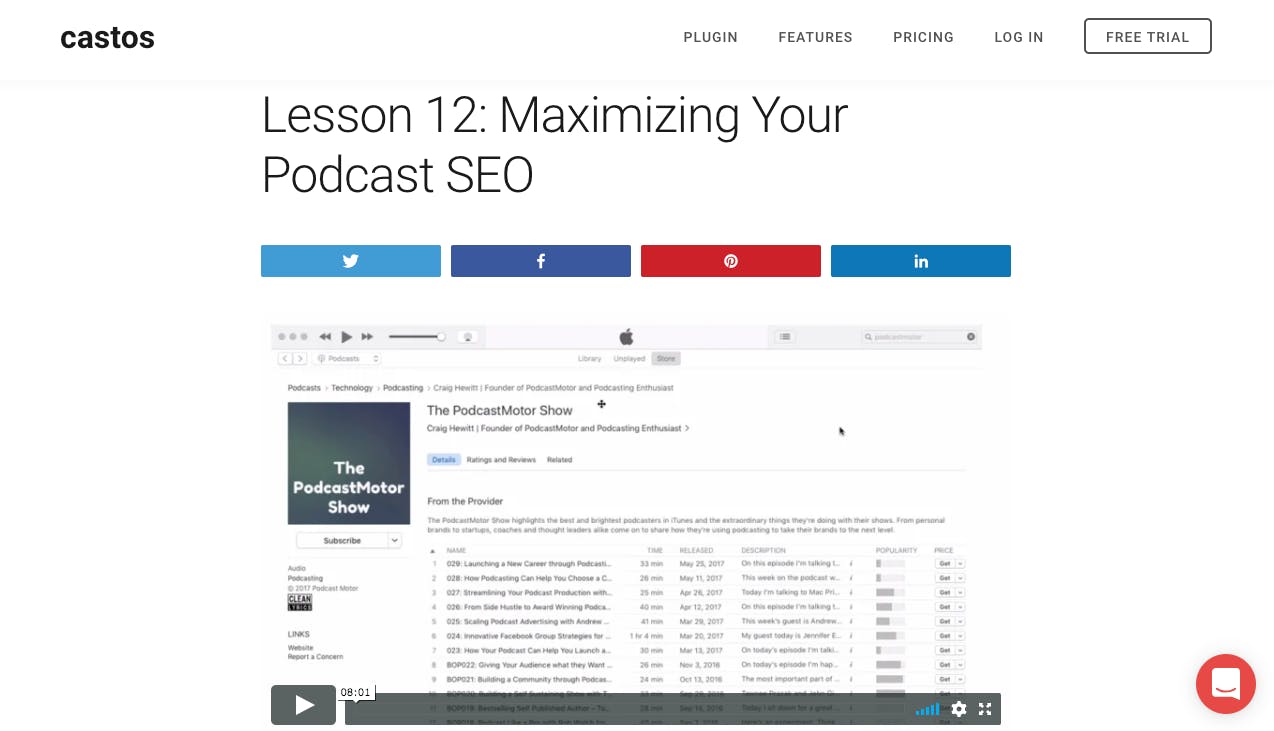Open the video settings gear
This screenshot has height=731, width=1274.
click(x=959, y=709)
